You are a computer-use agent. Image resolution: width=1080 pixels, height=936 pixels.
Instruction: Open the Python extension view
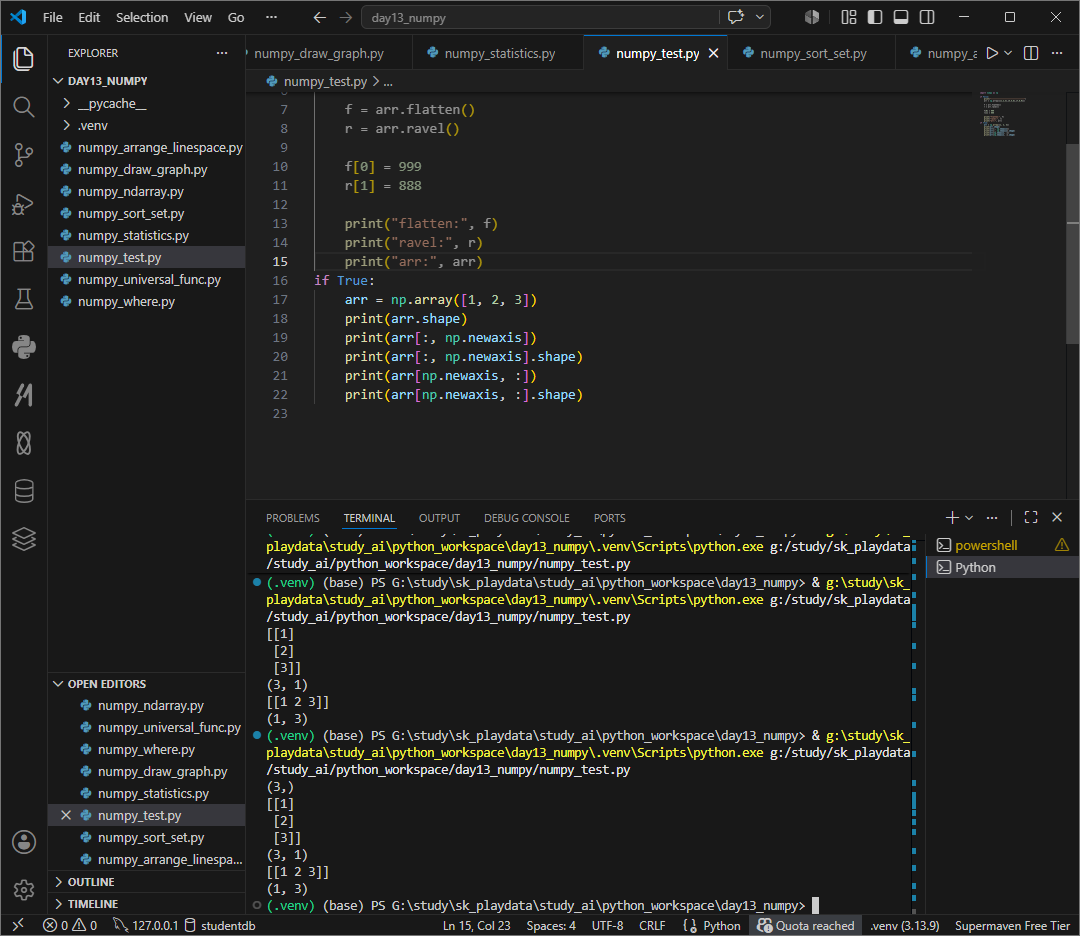23,347
